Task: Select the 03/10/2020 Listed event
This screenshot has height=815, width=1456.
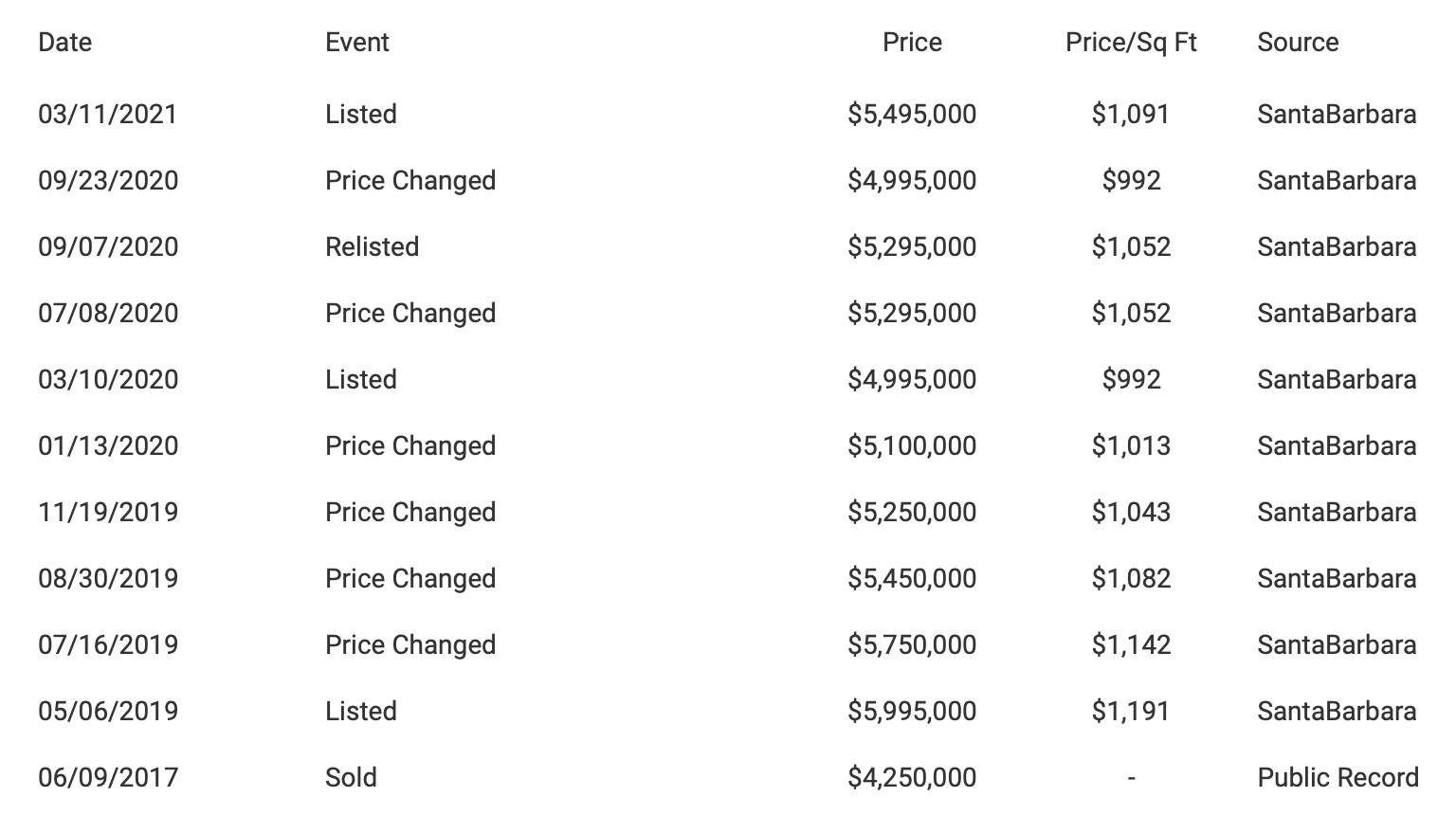Action: click(x=360, y=380)
